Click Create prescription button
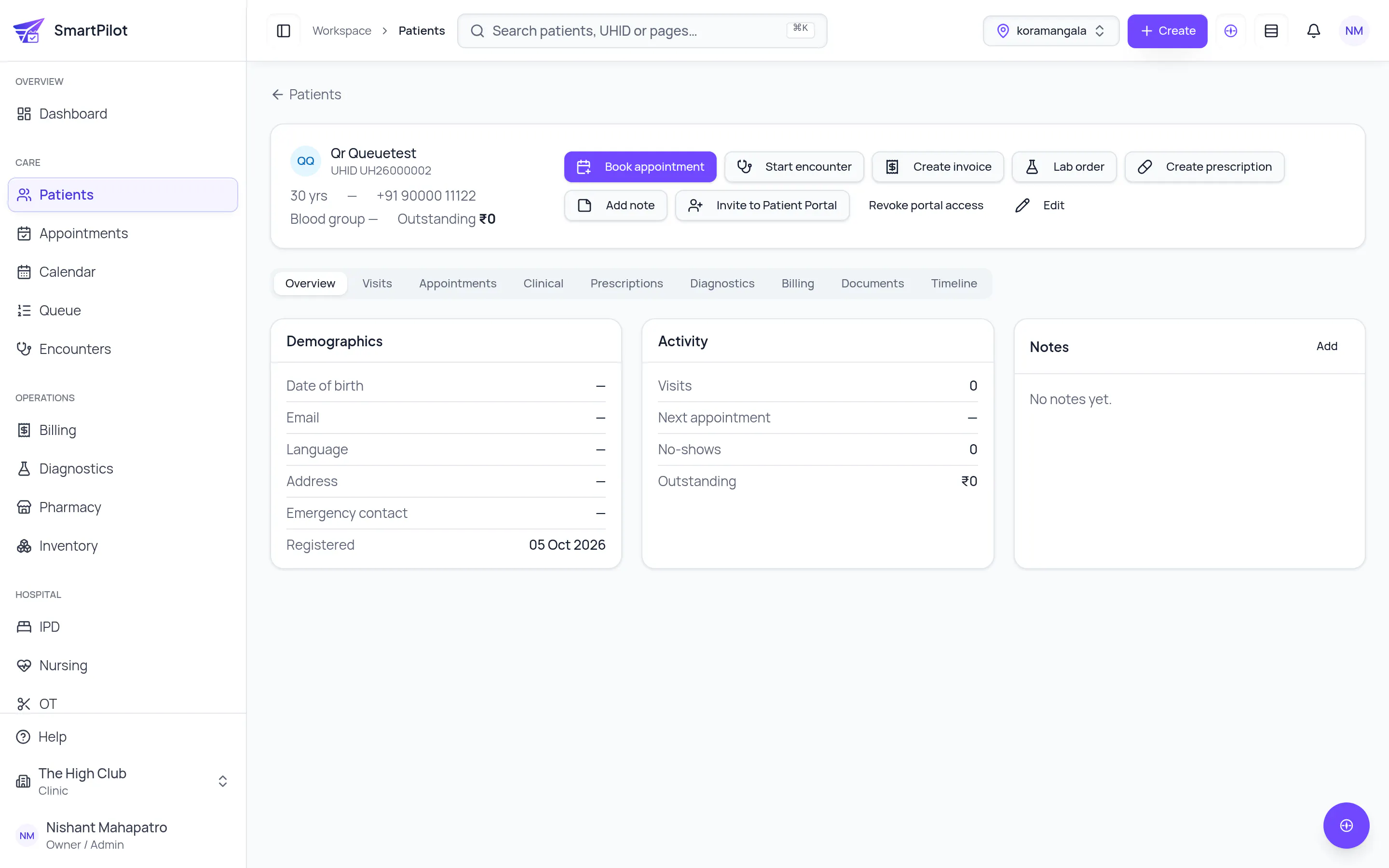Viewport: 1389px width, 868px height. pos(1204,167)
